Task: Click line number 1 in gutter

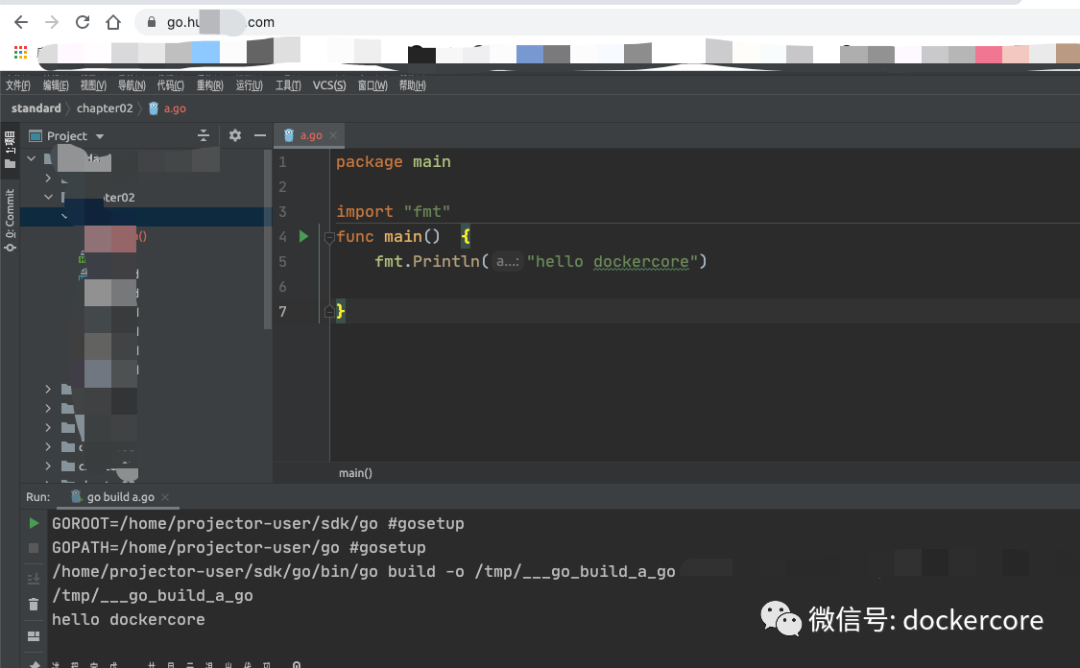Action: 282,162
